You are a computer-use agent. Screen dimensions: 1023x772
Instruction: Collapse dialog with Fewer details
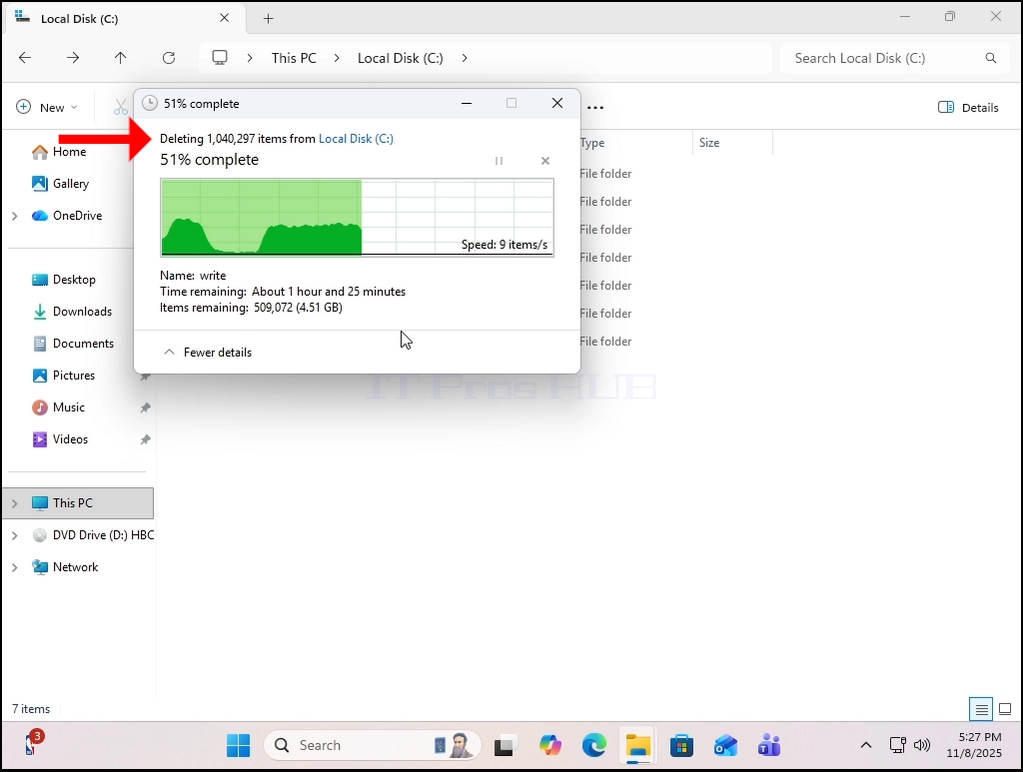pyautogui.click(x=207, y=352)
